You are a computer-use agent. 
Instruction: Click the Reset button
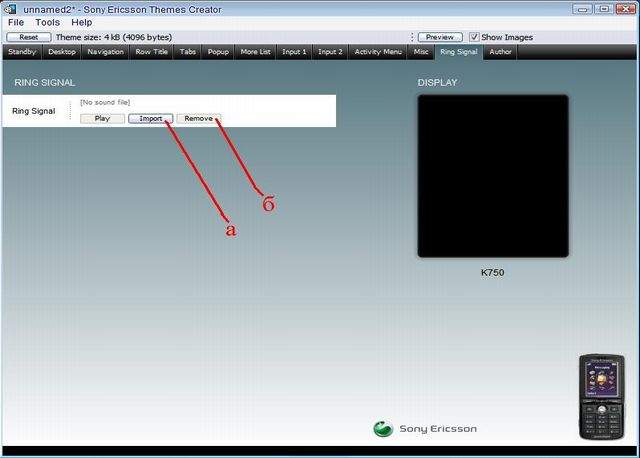point(29,37)
